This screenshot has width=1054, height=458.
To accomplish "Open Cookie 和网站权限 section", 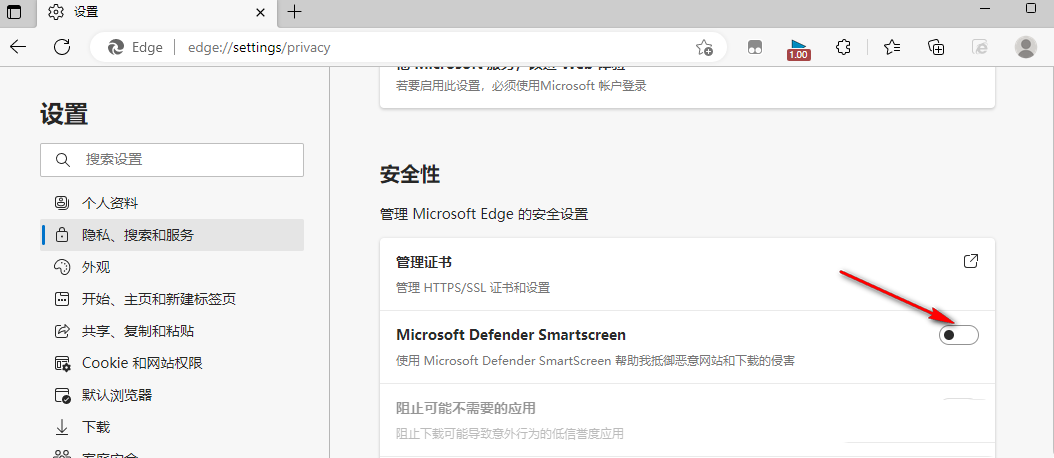I will click(x=172, y=363).
